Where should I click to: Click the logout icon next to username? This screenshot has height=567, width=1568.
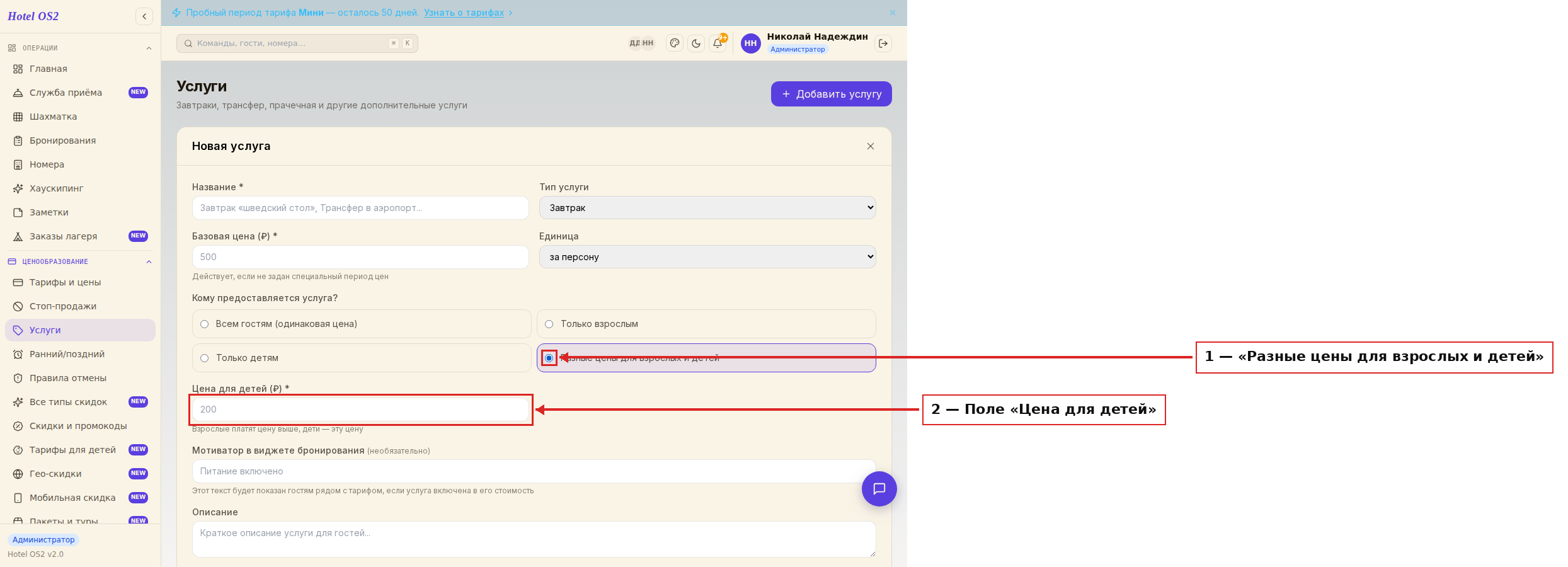click(883, 43)
